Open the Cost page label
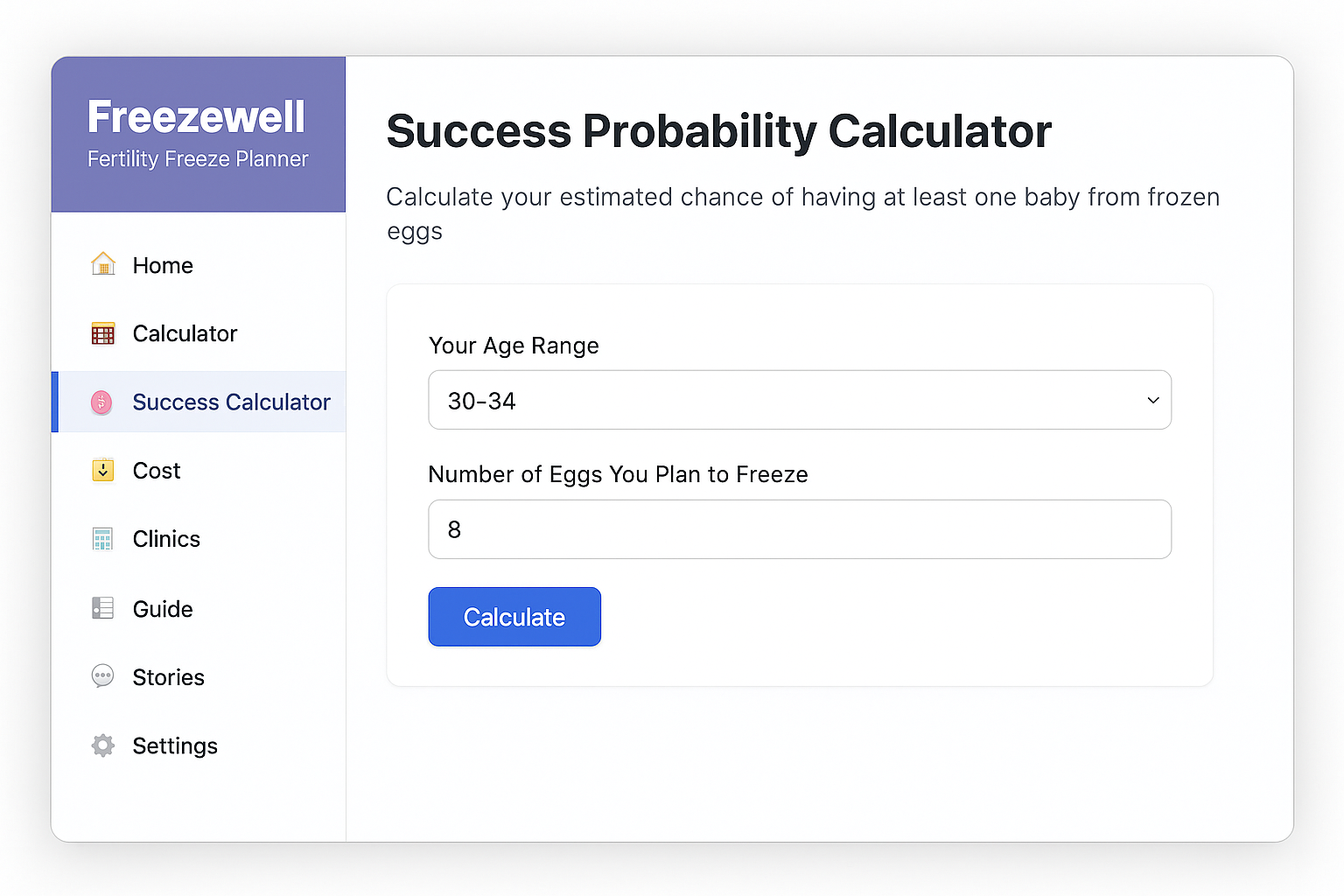Screen dimensions: 1344x896 click(157, 471)
